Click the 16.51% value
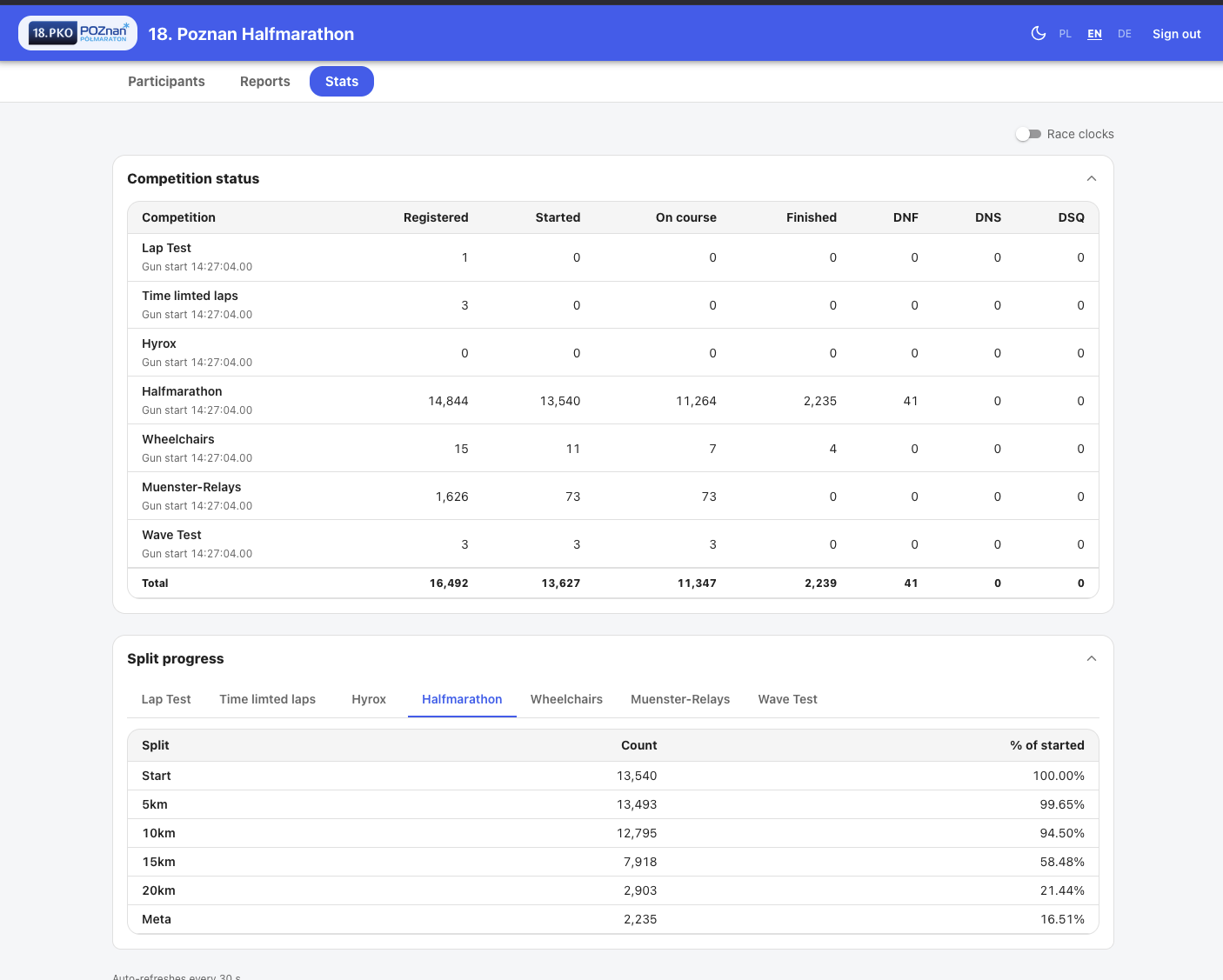This screenshot has height=980, width=1223. point(1062,919)
